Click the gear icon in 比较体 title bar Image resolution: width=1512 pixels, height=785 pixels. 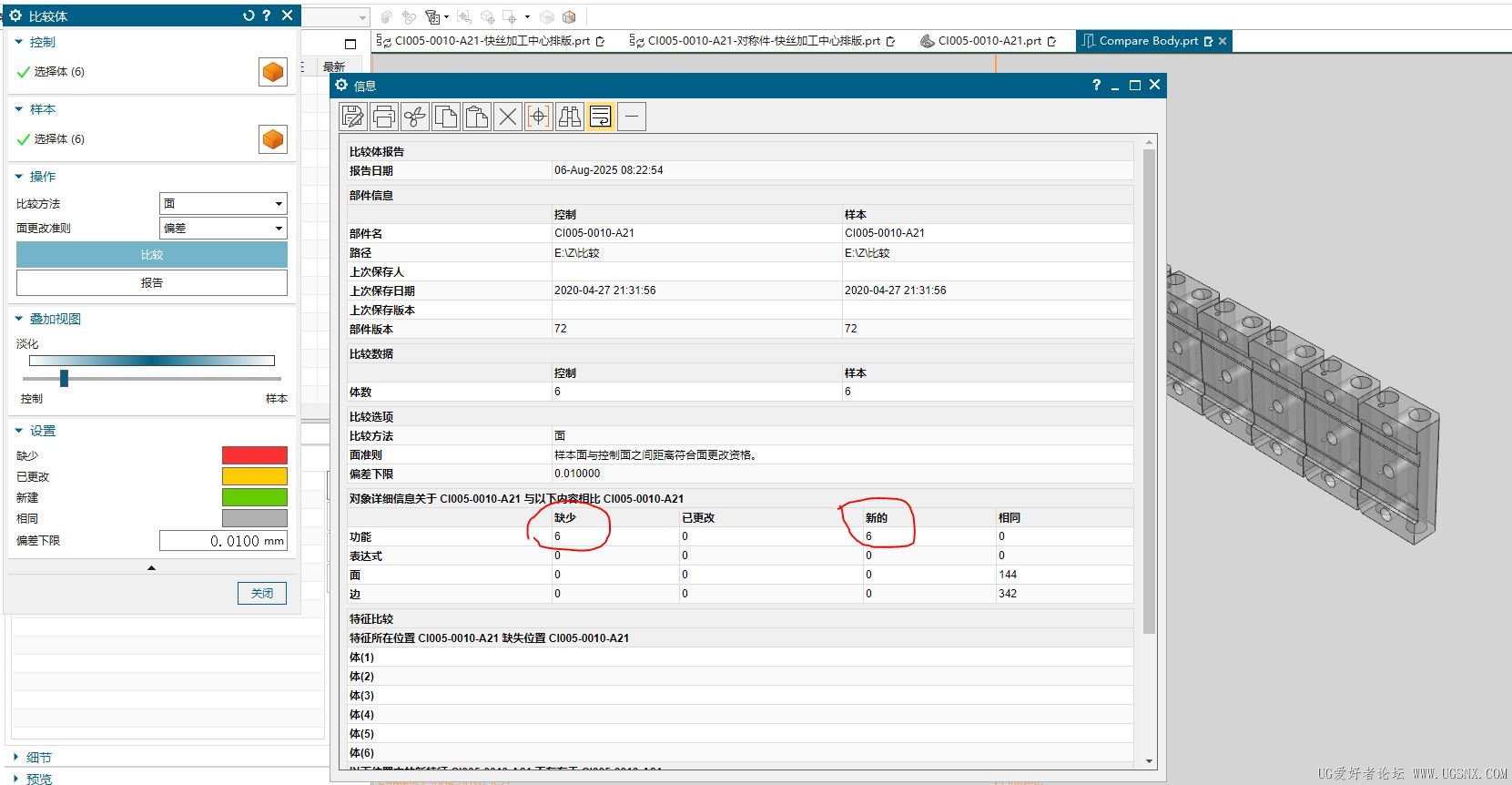[15, 15]
